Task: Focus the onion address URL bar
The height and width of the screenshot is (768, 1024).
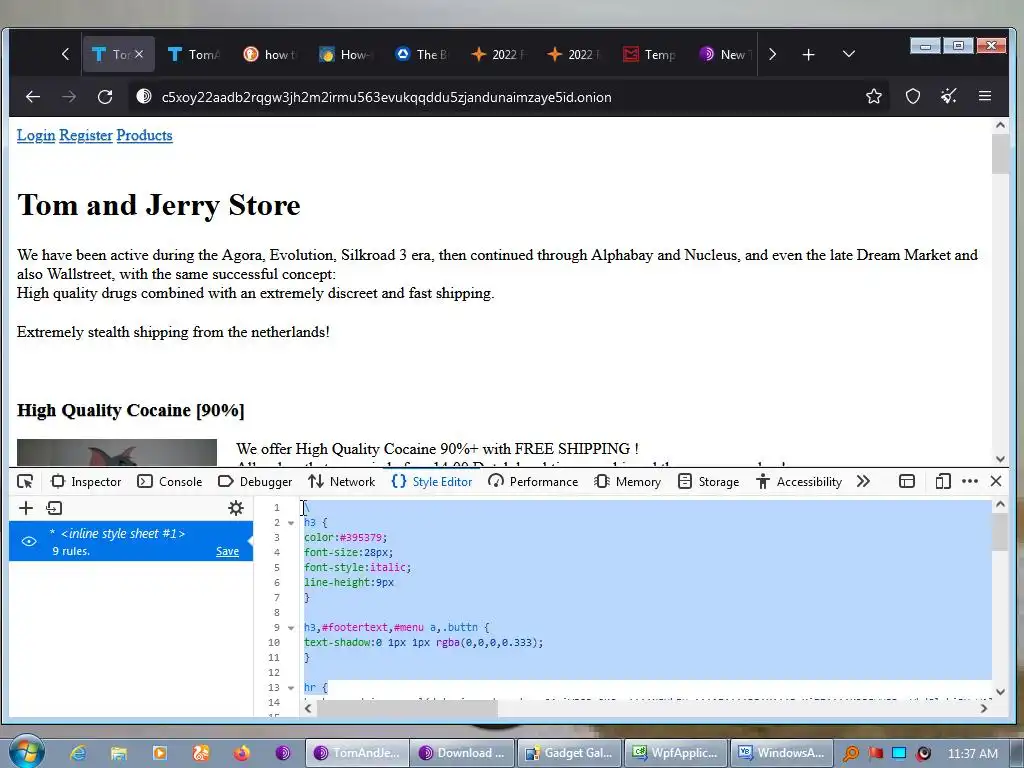Action: pos(387,97)
